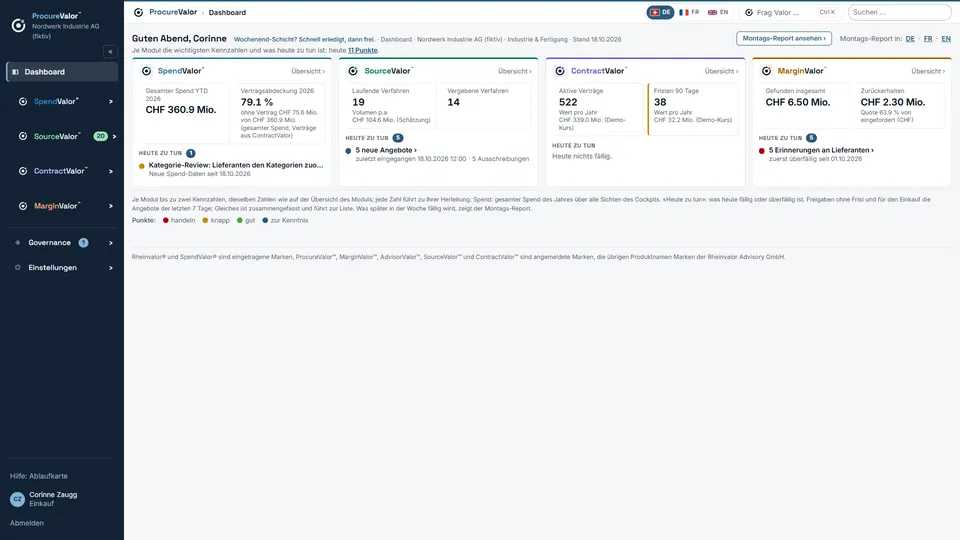This screenshot has width=960, height=540.
Task: Click the Gesamter Spend CHF 360.9 Mio.
Action: tap(181, 110)
